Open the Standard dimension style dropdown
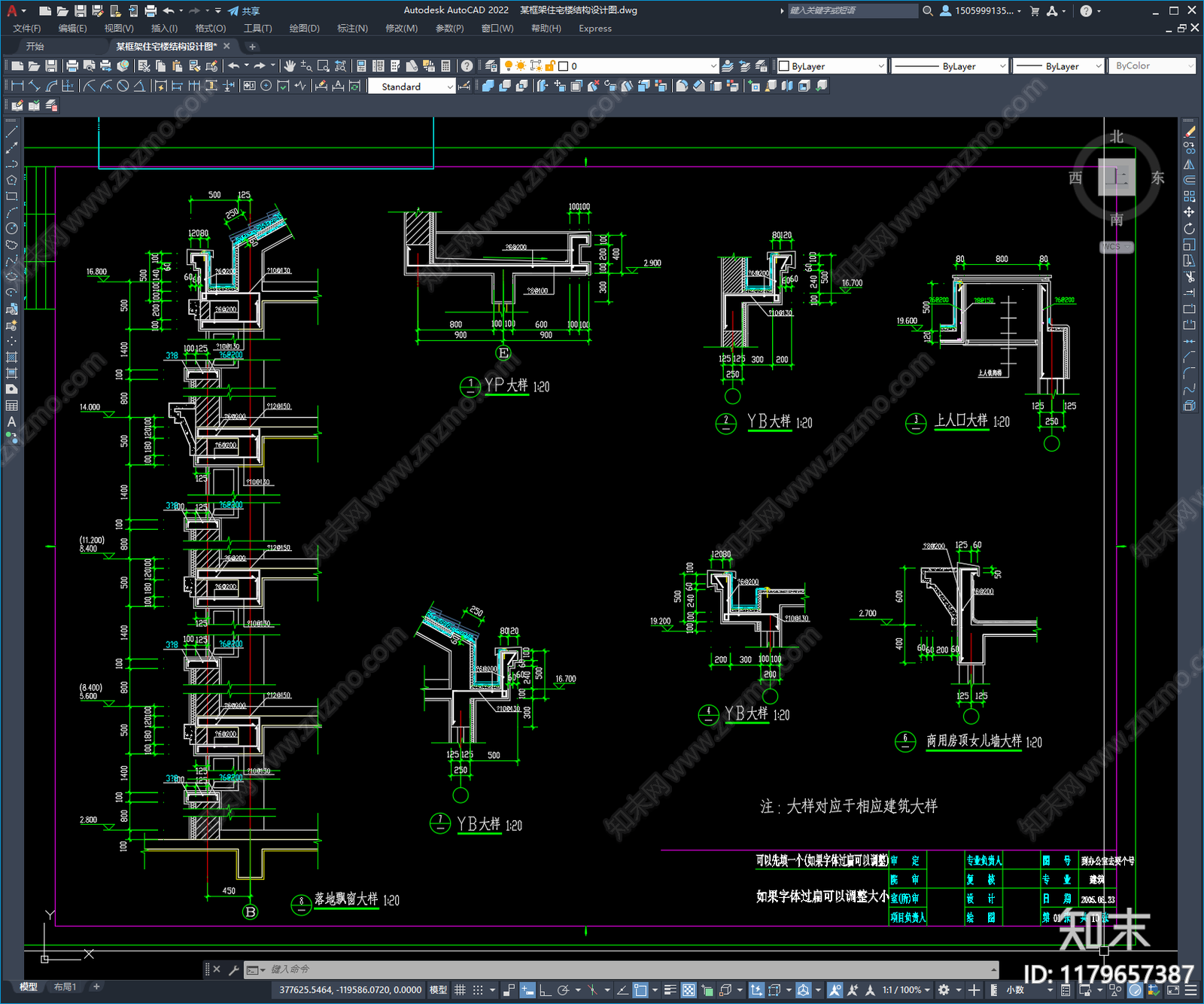The width and height of the screenshot is (1204, 1004). coord(412,87)
